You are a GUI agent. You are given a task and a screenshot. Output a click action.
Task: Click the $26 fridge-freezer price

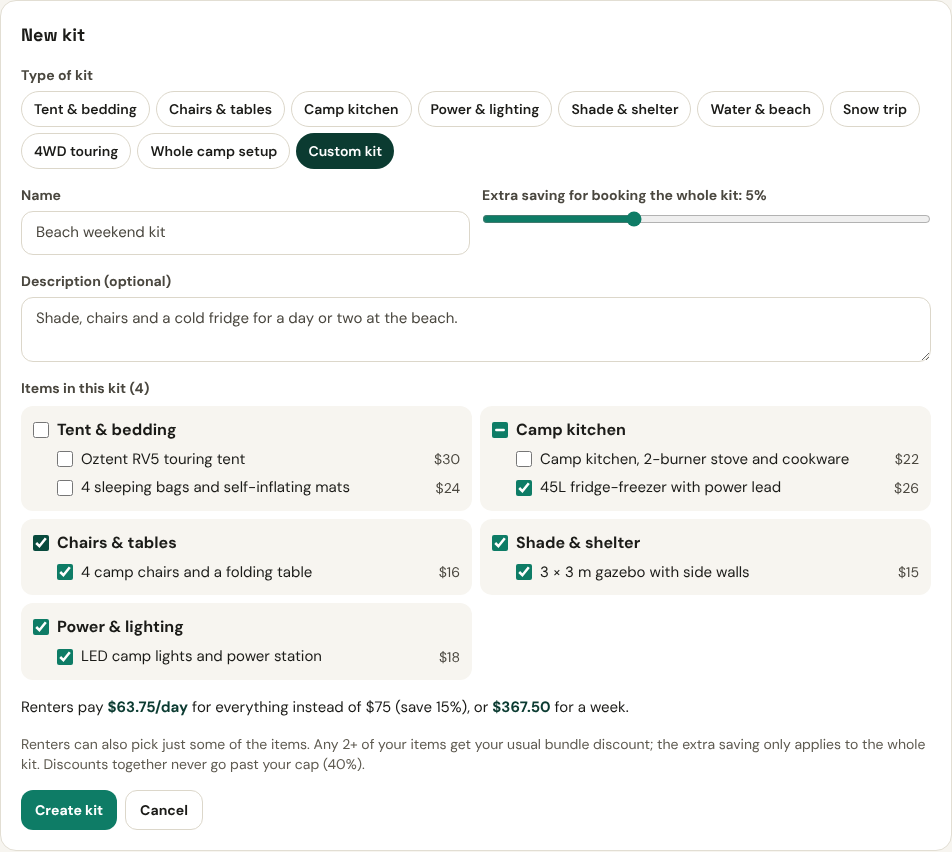(906, 488)
